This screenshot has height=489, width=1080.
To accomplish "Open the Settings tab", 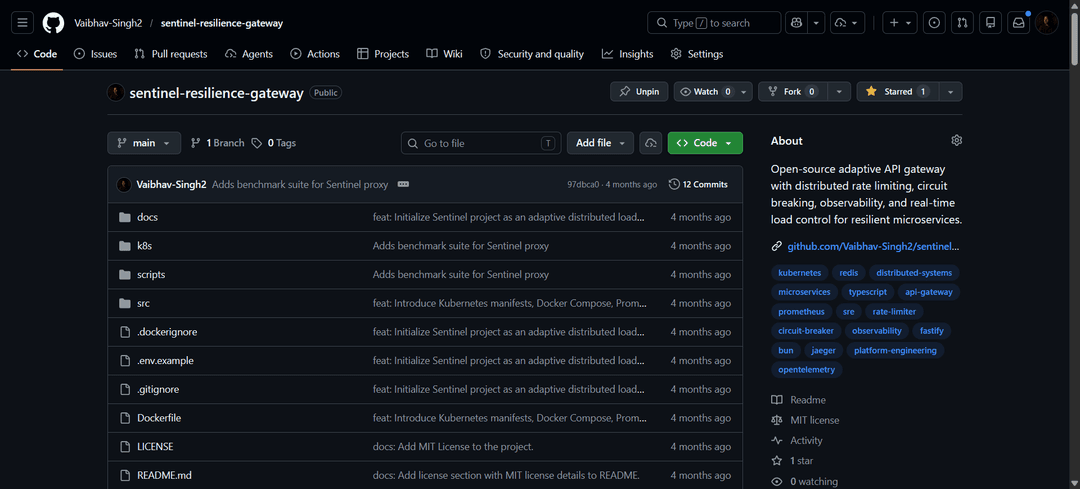I will click(x=696, y=54).
